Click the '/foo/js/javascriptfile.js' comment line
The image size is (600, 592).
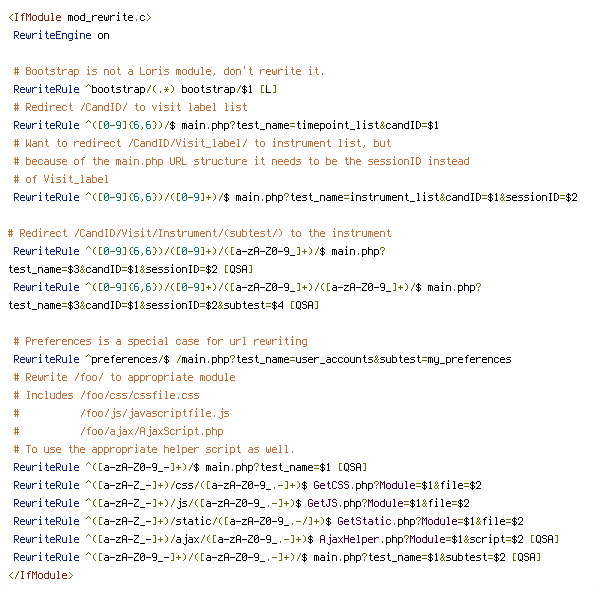click(122, 413)
